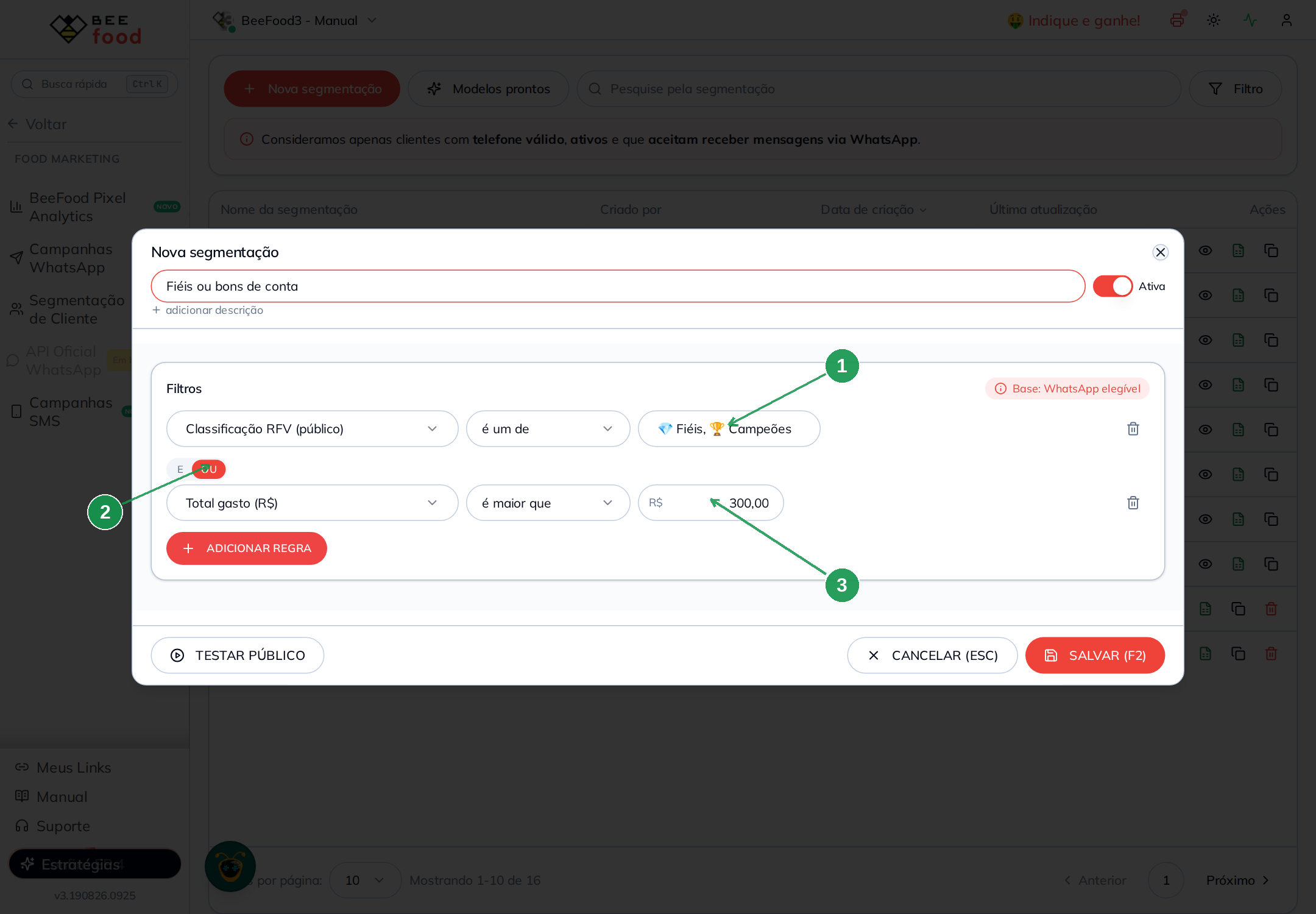Click the copy icon in the second table row
This screenshot has width=1316, height=914.
(x=1271, y=296)
